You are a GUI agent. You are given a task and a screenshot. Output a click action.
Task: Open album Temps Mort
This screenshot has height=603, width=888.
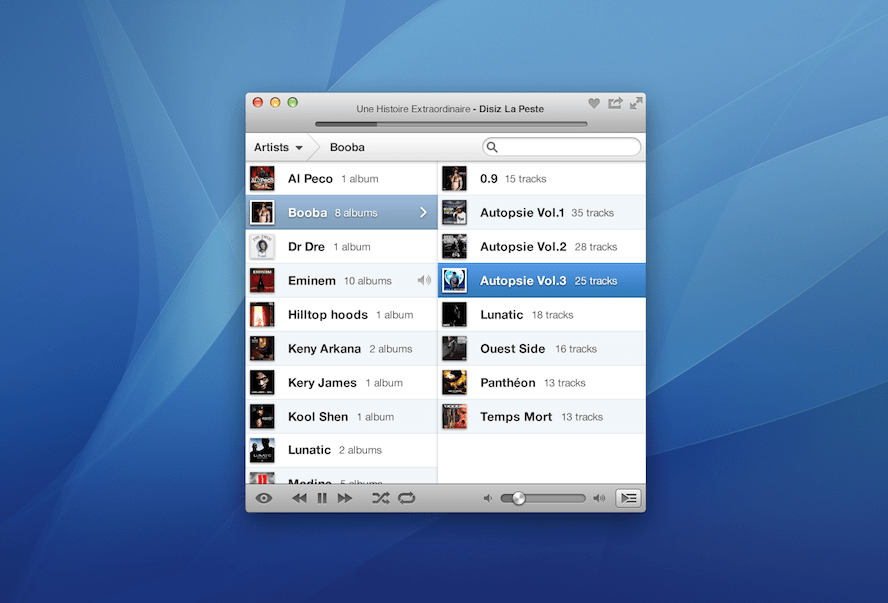(542, 417)
